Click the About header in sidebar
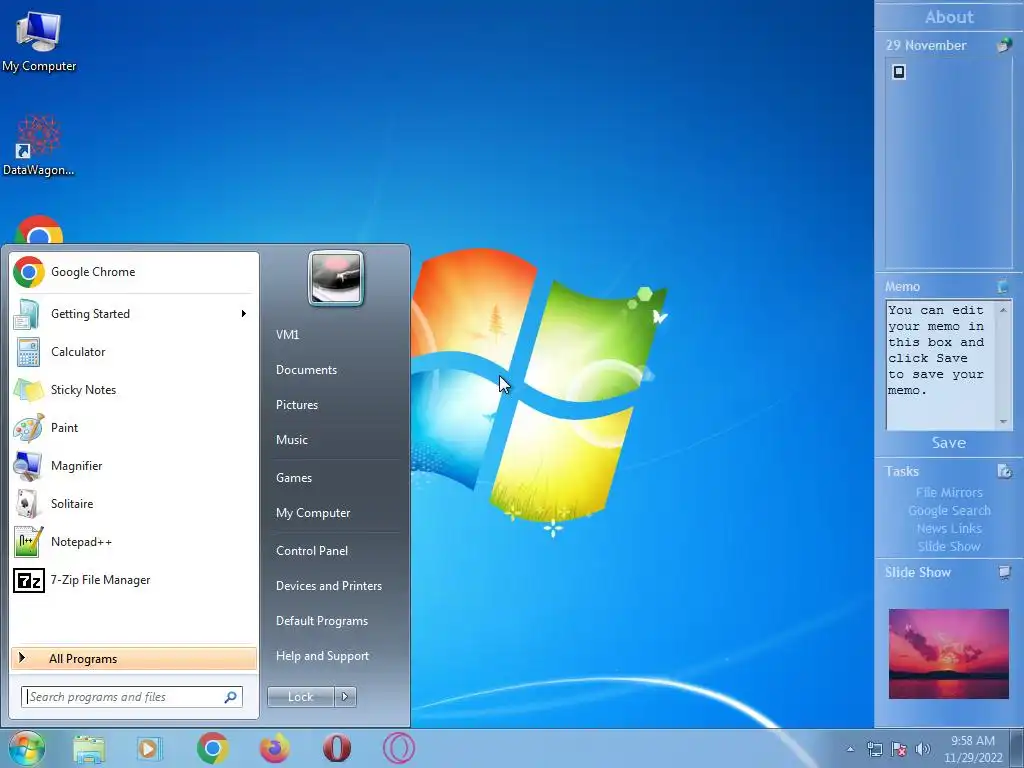1024x768 pixels. (x=949, y=17)
